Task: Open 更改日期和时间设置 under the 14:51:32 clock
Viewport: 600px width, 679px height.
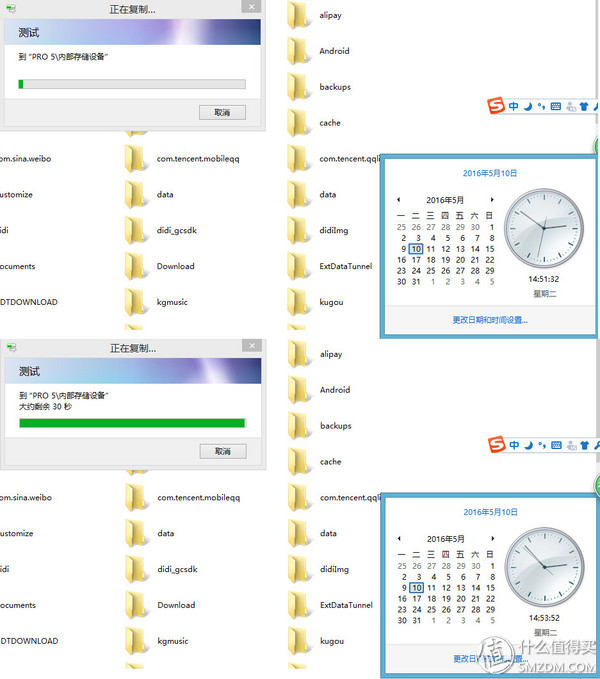Action: coord(490,320)
